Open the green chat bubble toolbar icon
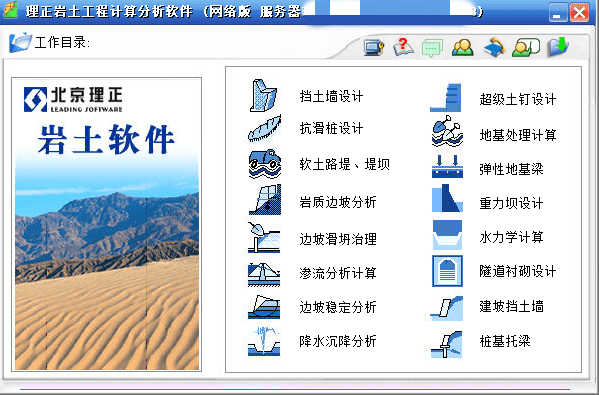Screen dimensions: 599x395 [x=432, y=48]
